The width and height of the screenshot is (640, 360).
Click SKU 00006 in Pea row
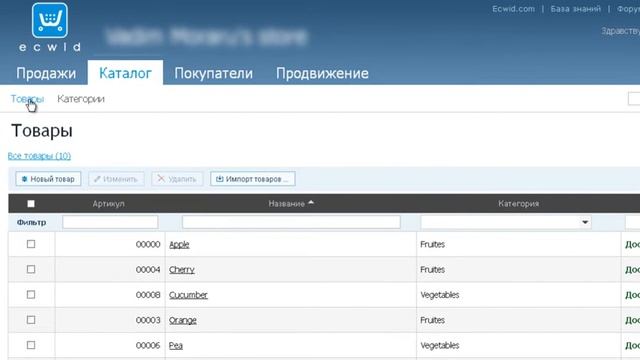(x=148, y=346)
